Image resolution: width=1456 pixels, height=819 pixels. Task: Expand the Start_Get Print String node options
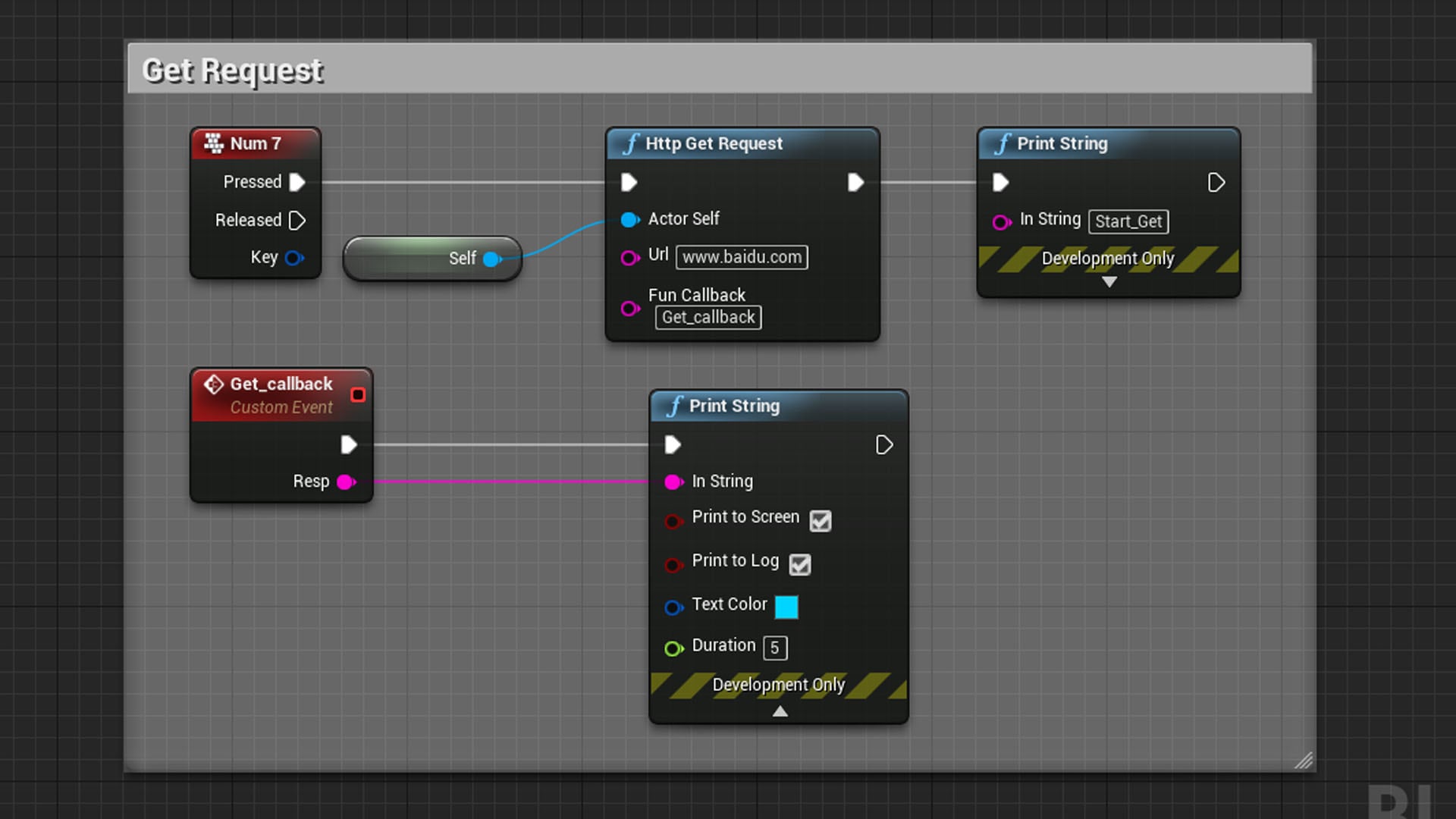coord(1109,282)
